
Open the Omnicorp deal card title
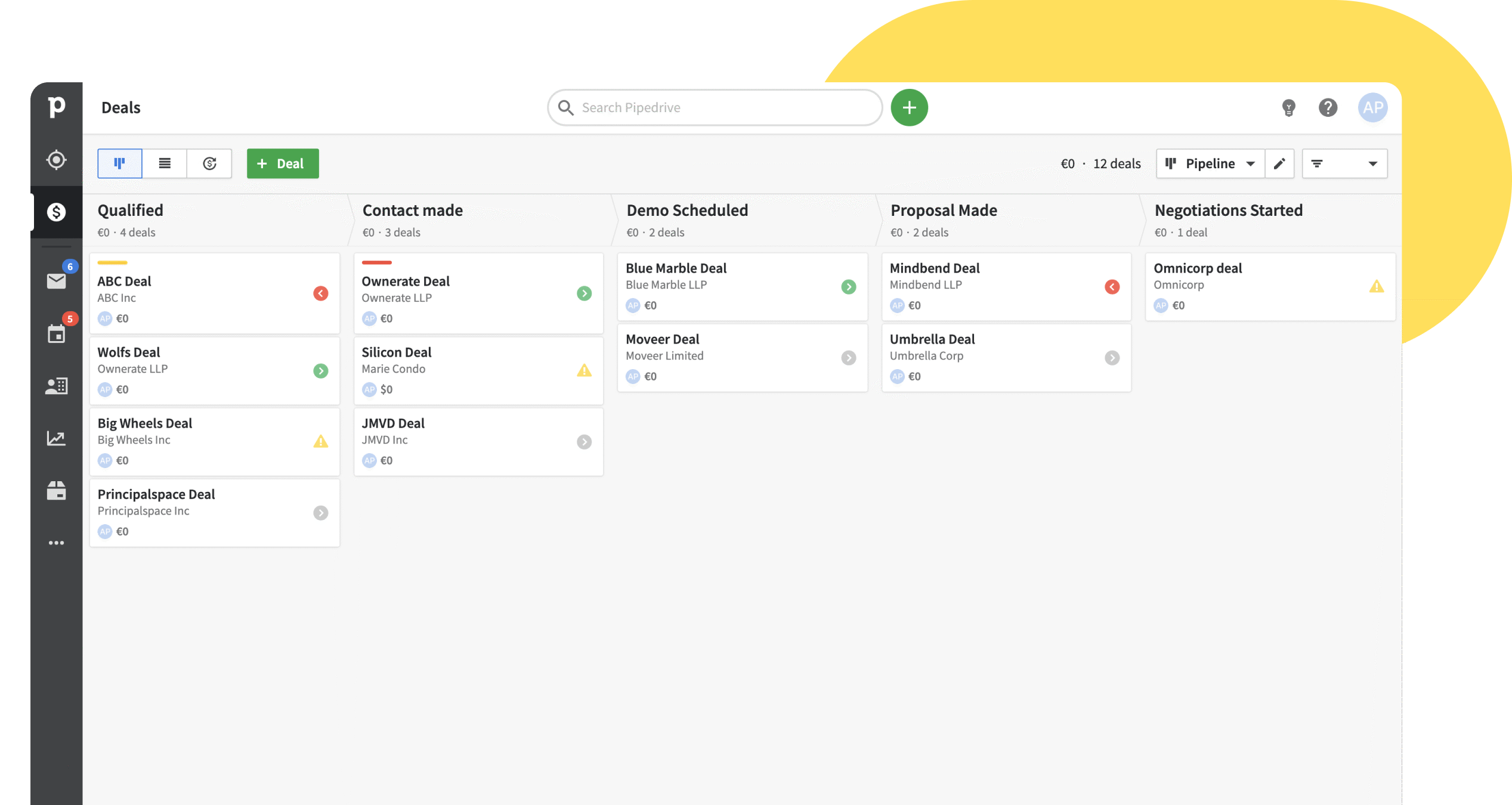1198,268
